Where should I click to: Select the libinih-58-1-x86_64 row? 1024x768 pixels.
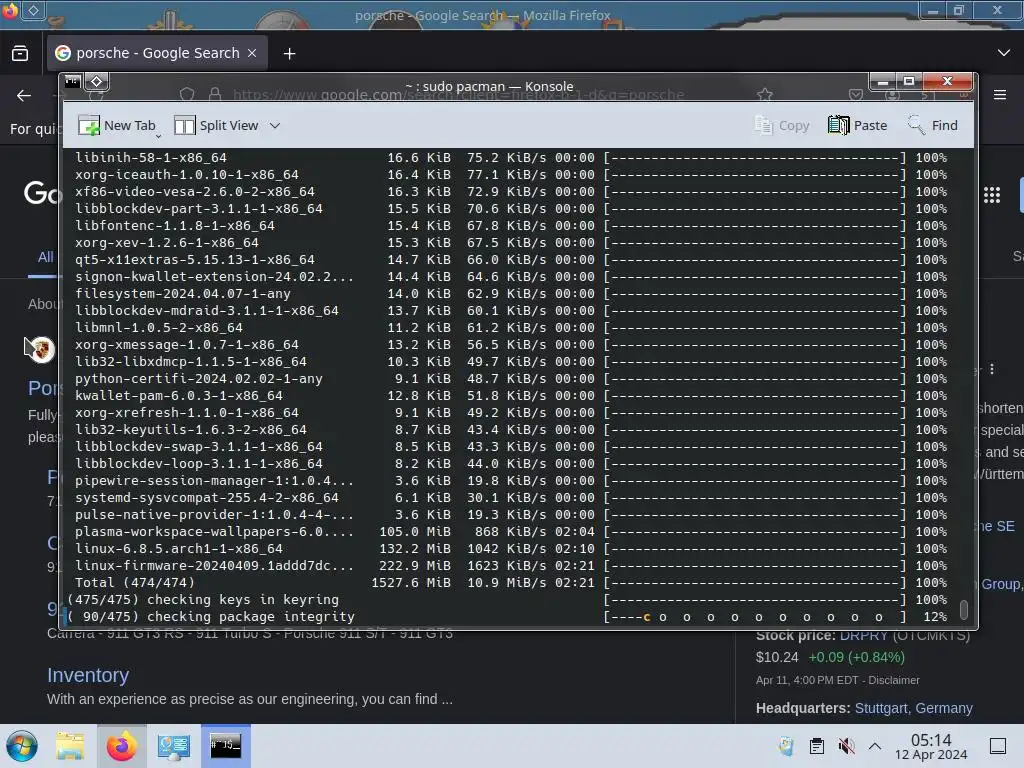511,157
